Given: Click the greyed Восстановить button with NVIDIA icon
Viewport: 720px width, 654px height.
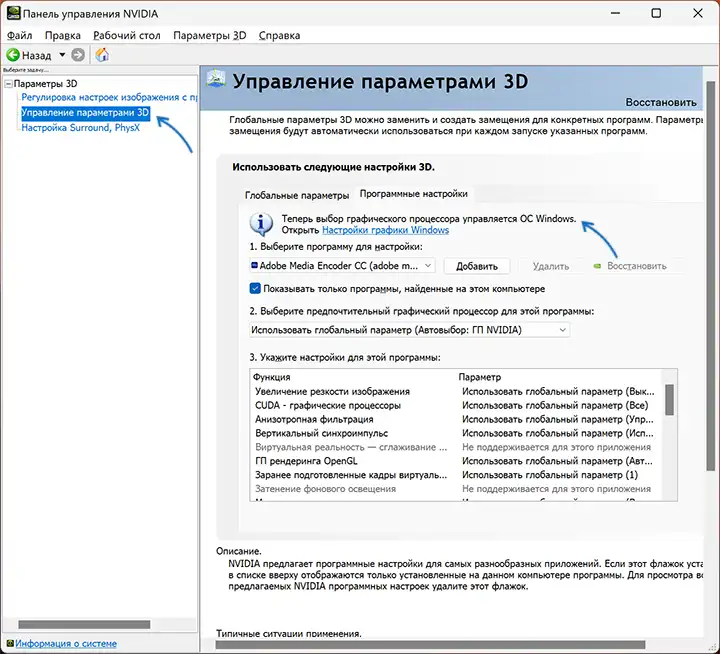Looking at the screenshot, I should (x=636, y=266).
